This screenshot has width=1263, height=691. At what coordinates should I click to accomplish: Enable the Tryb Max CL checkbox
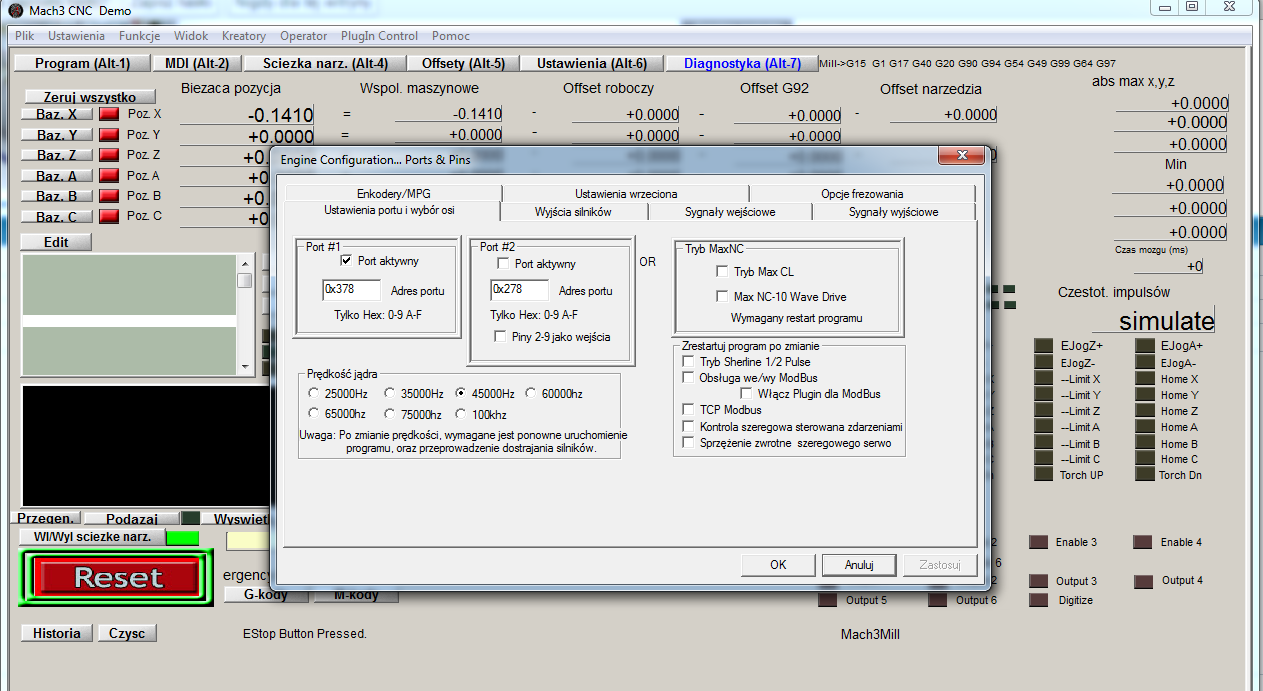(x=723, y=272)
